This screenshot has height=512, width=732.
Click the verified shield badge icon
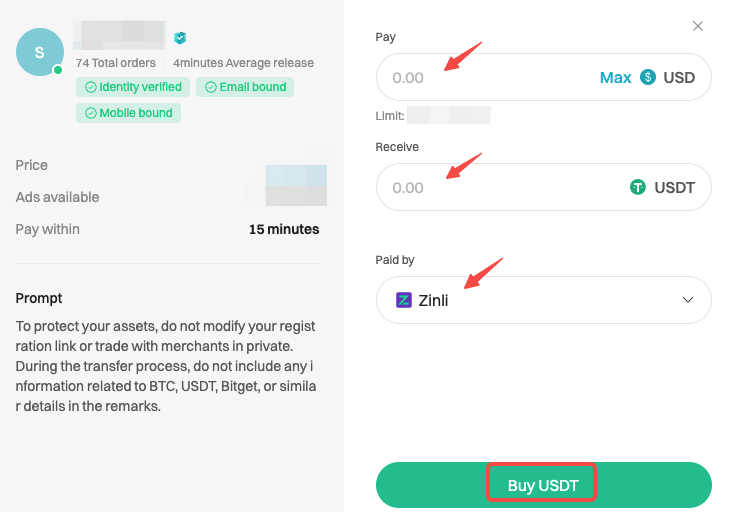point(180,38)
